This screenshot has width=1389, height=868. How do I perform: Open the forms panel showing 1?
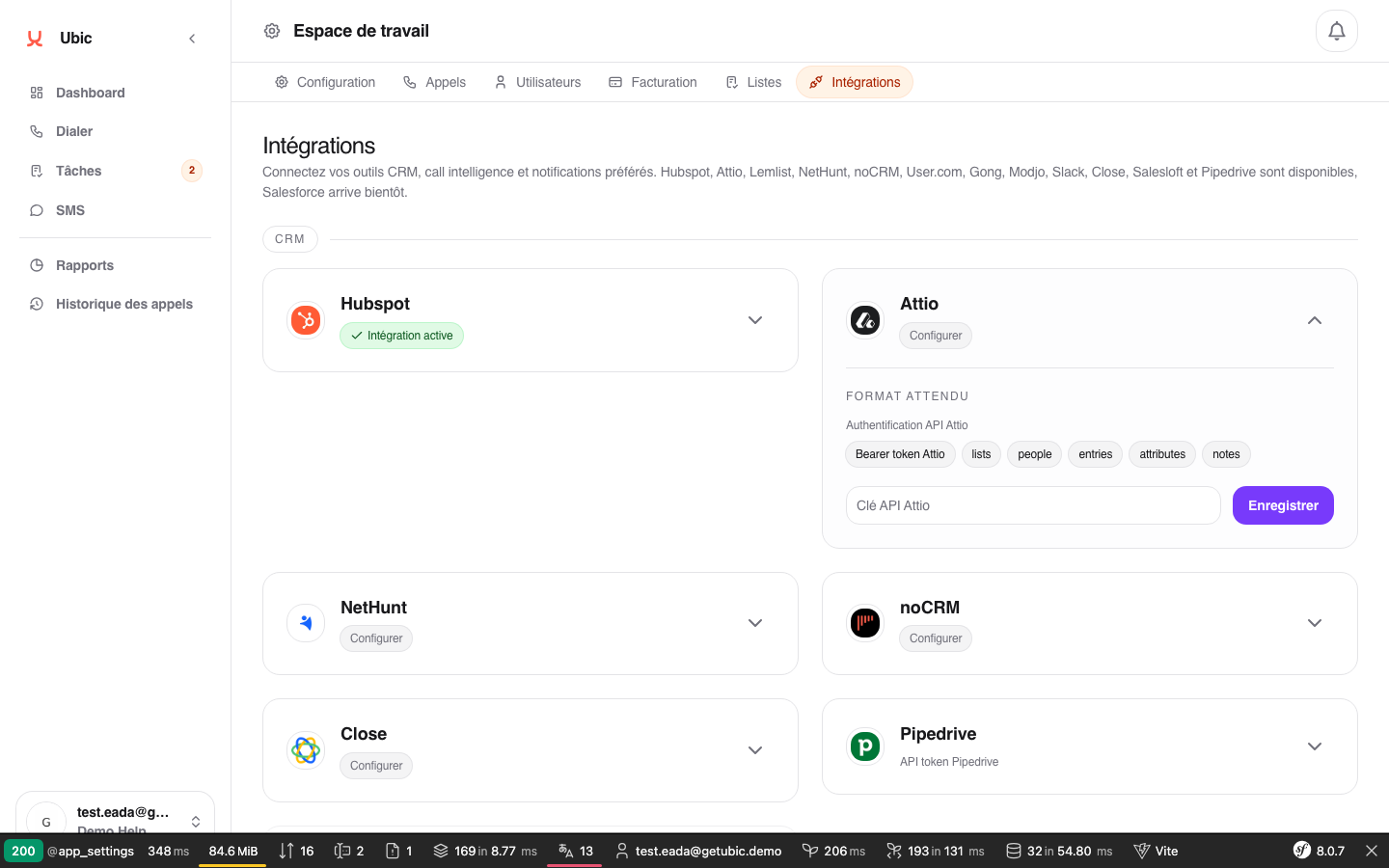click(x=398, y=851)
